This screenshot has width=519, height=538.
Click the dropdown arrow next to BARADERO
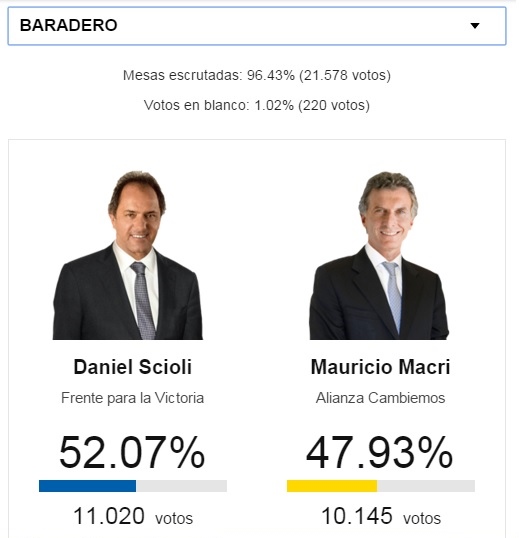(x=475, y=26)
